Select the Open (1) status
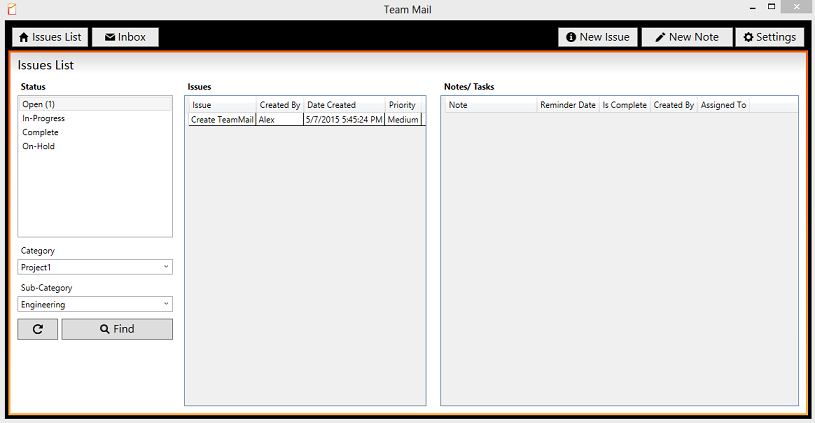 [95, 104]
